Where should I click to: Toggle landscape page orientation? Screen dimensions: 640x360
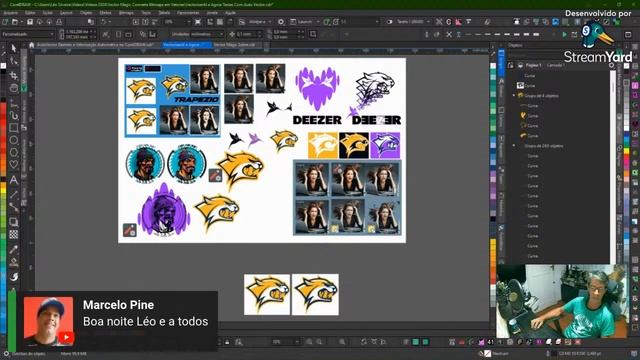point(128,35)
